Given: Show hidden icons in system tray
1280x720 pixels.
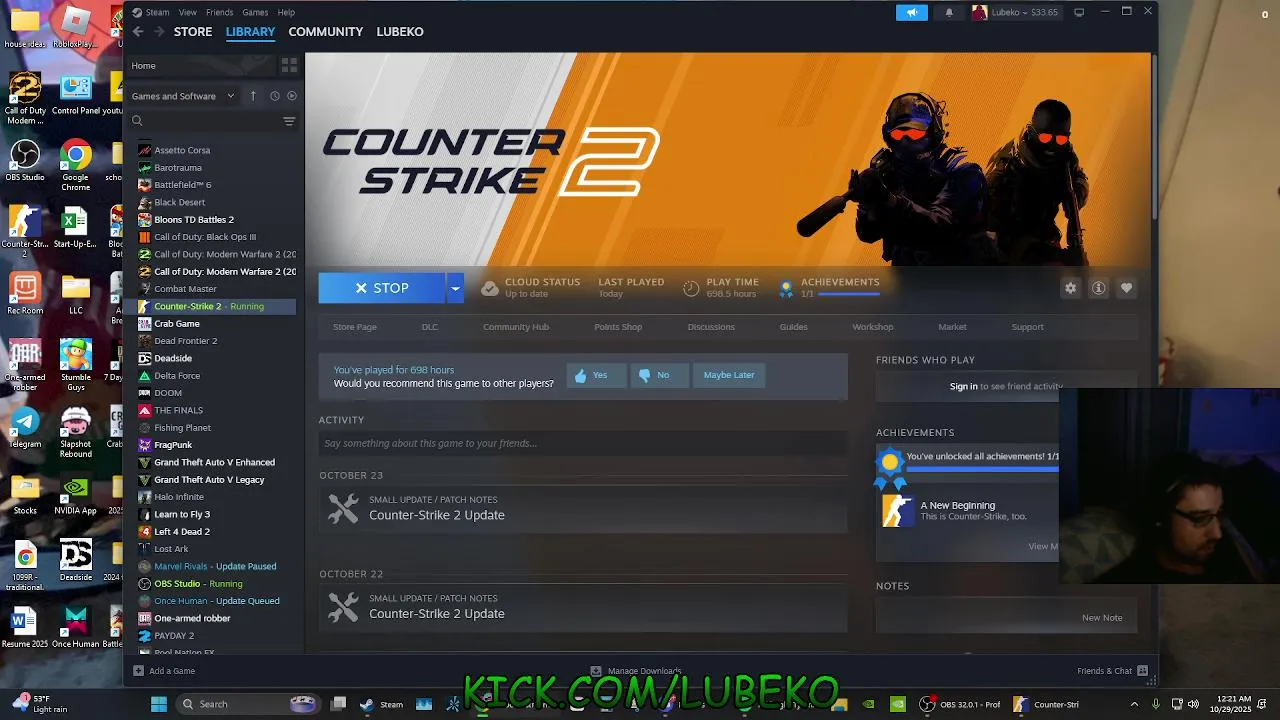Looking at the screenshot, I should point(1134,704).
